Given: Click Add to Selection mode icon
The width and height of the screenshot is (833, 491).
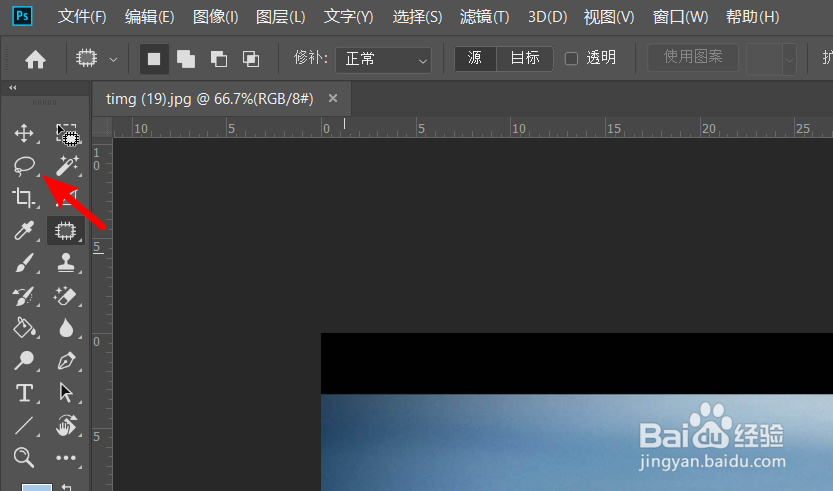Looking at the screenshot, I should 186,58.
